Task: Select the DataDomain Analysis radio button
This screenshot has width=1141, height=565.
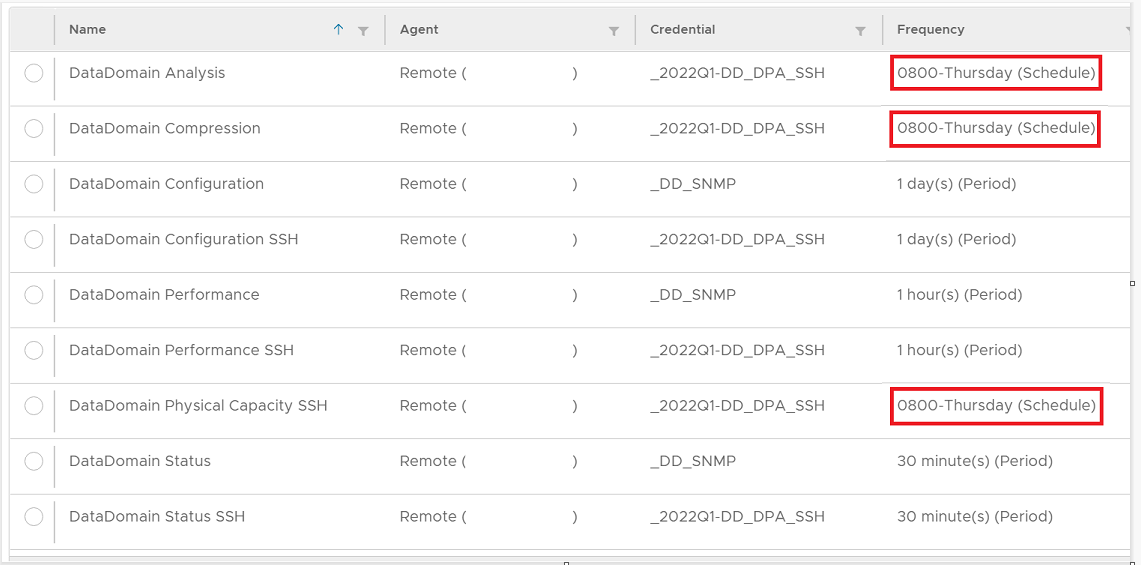Action: pyautogui.click(x=33, y=74)
